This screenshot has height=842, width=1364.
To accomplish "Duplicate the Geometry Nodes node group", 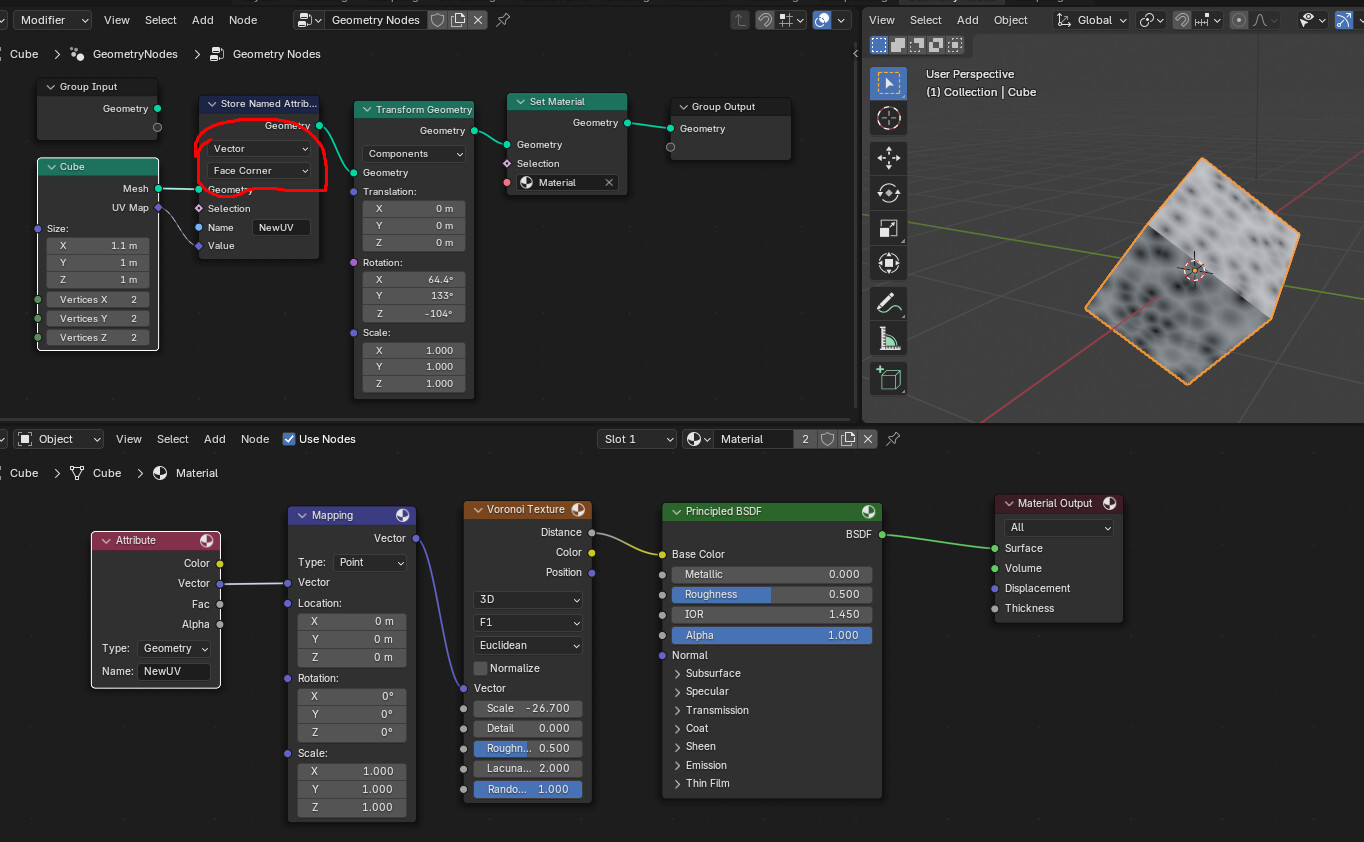I will [458, 20].
